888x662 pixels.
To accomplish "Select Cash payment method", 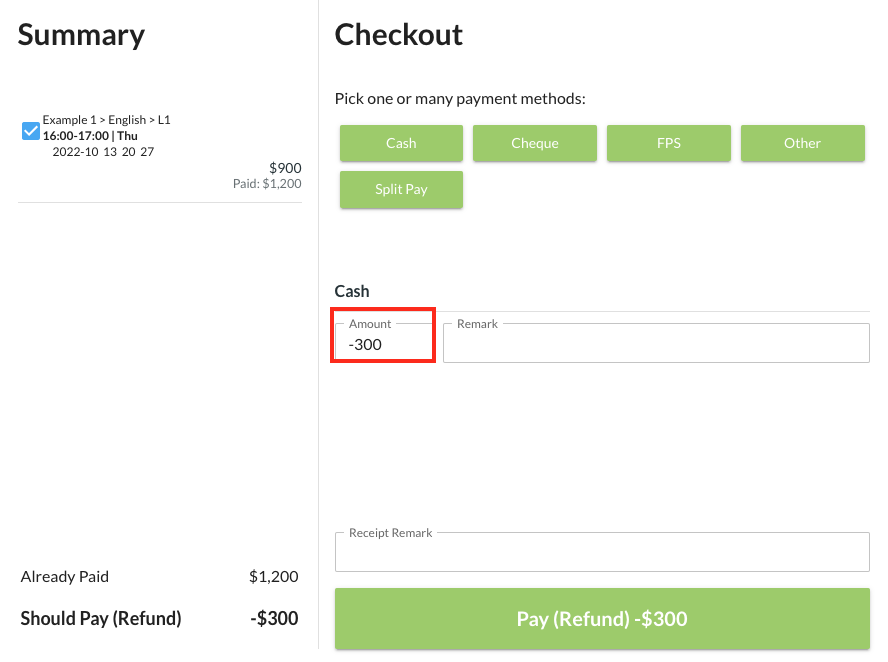I will [401, 143].
